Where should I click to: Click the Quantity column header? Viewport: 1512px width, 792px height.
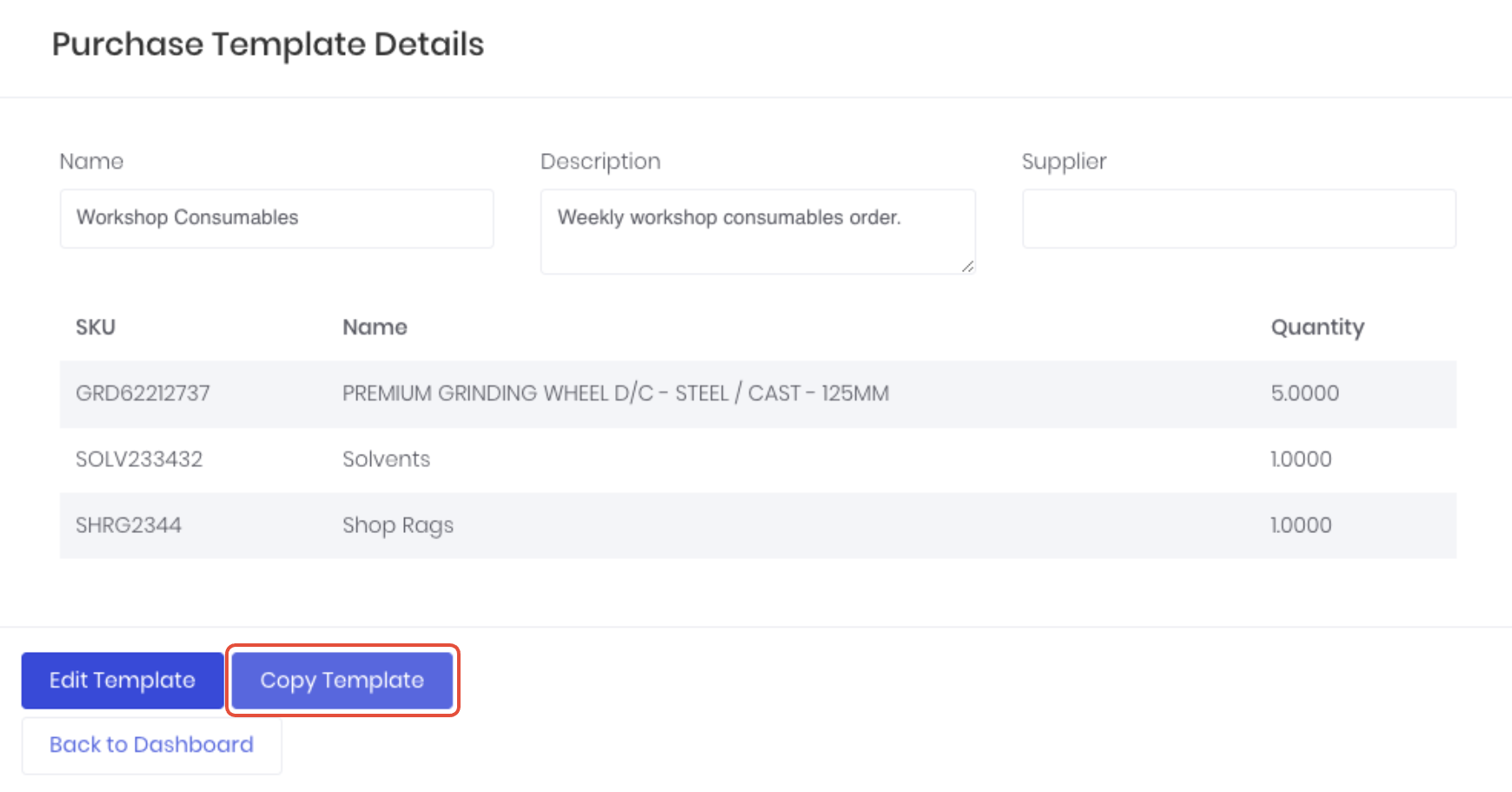[1317, 328]
